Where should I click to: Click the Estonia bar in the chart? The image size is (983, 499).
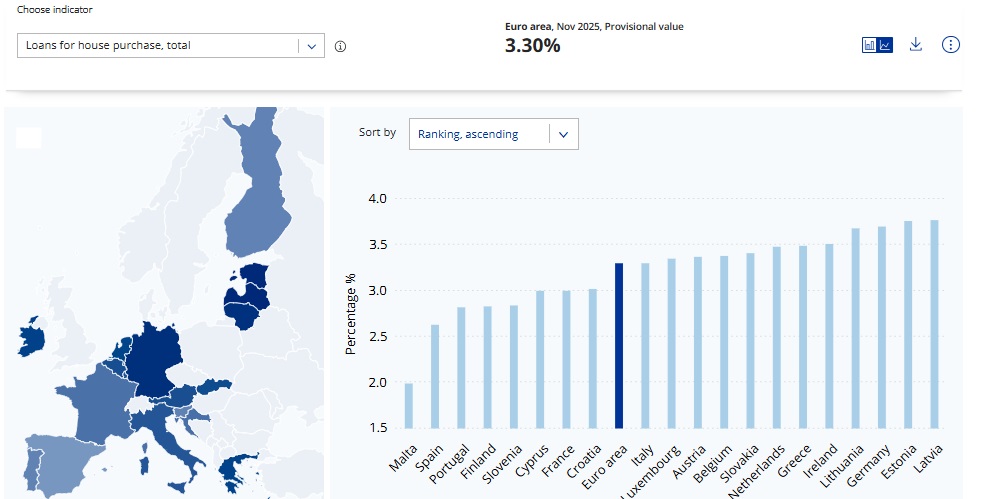click(908, 327)
